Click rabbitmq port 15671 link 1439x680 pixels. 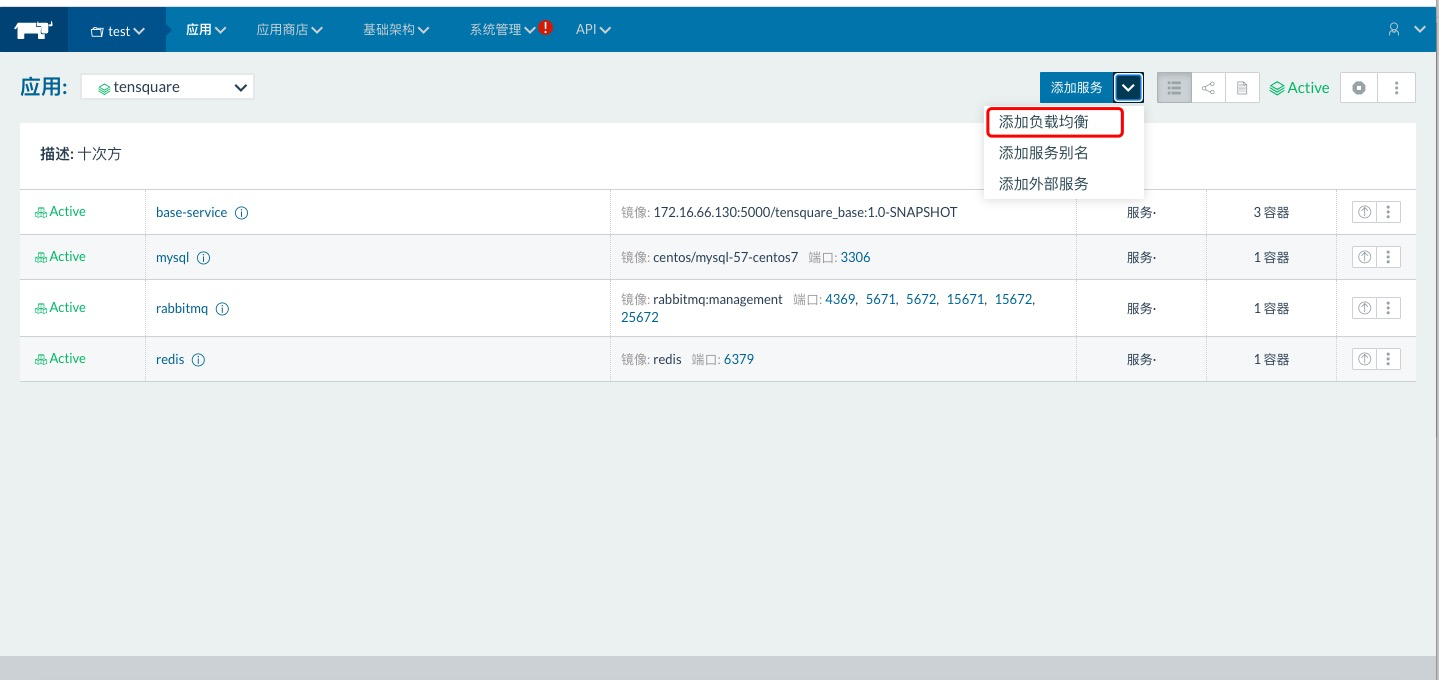pyautogui.click(x=965, y=299)
